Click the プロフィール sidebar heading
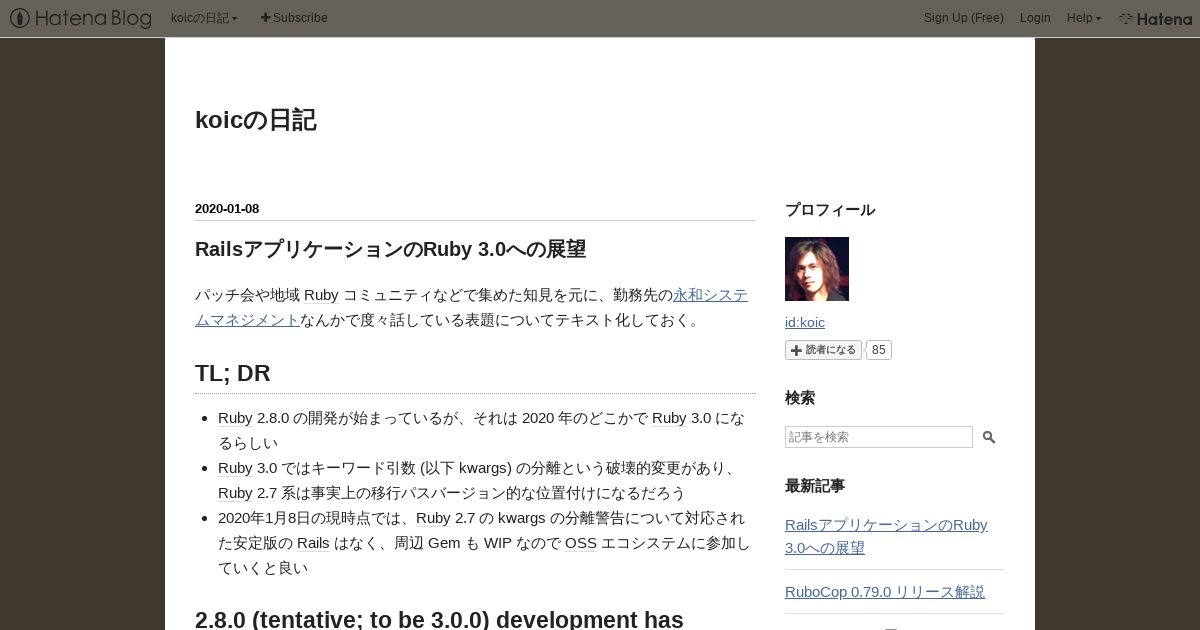 tap(830, 210)
